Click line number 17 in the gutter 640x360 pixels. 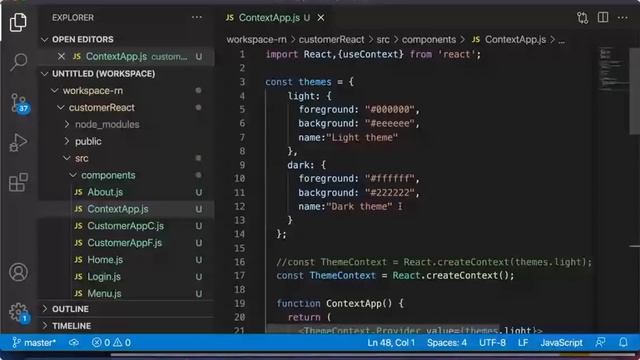(240, 276)
